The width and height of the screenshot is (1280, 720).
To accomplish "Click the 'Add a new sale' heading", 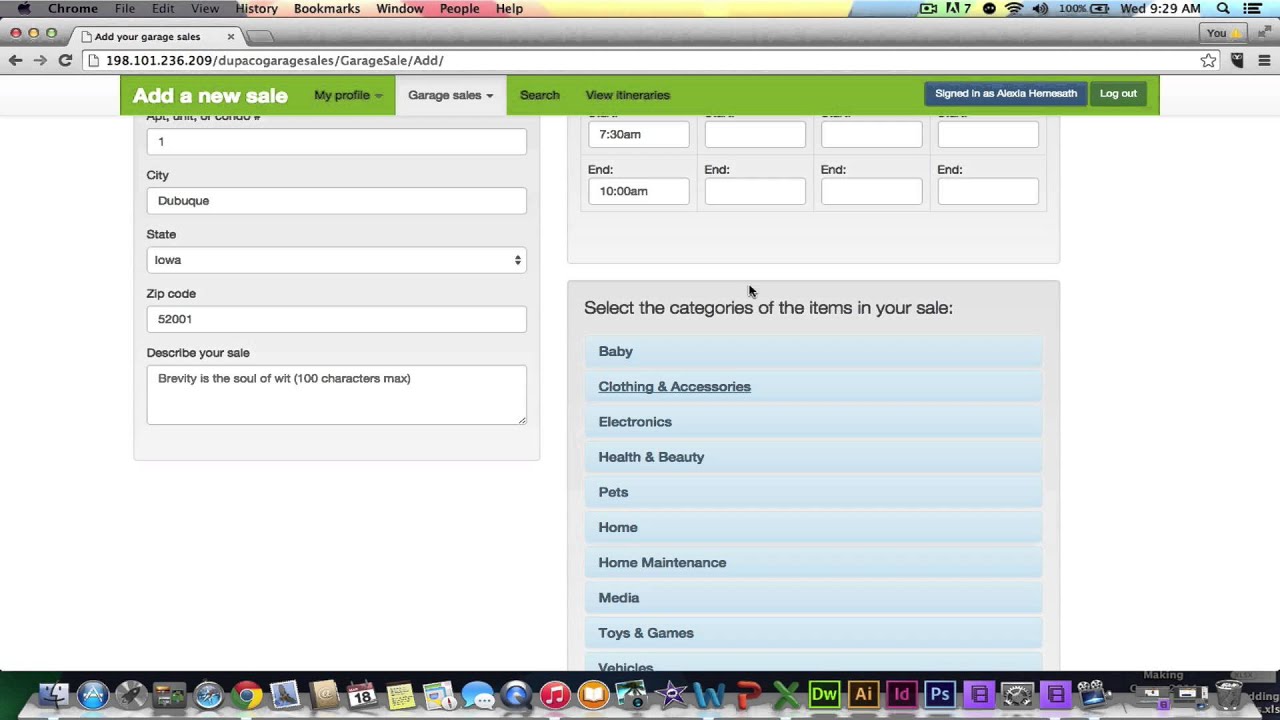I will pyautogui.click(x=210, y=96).
